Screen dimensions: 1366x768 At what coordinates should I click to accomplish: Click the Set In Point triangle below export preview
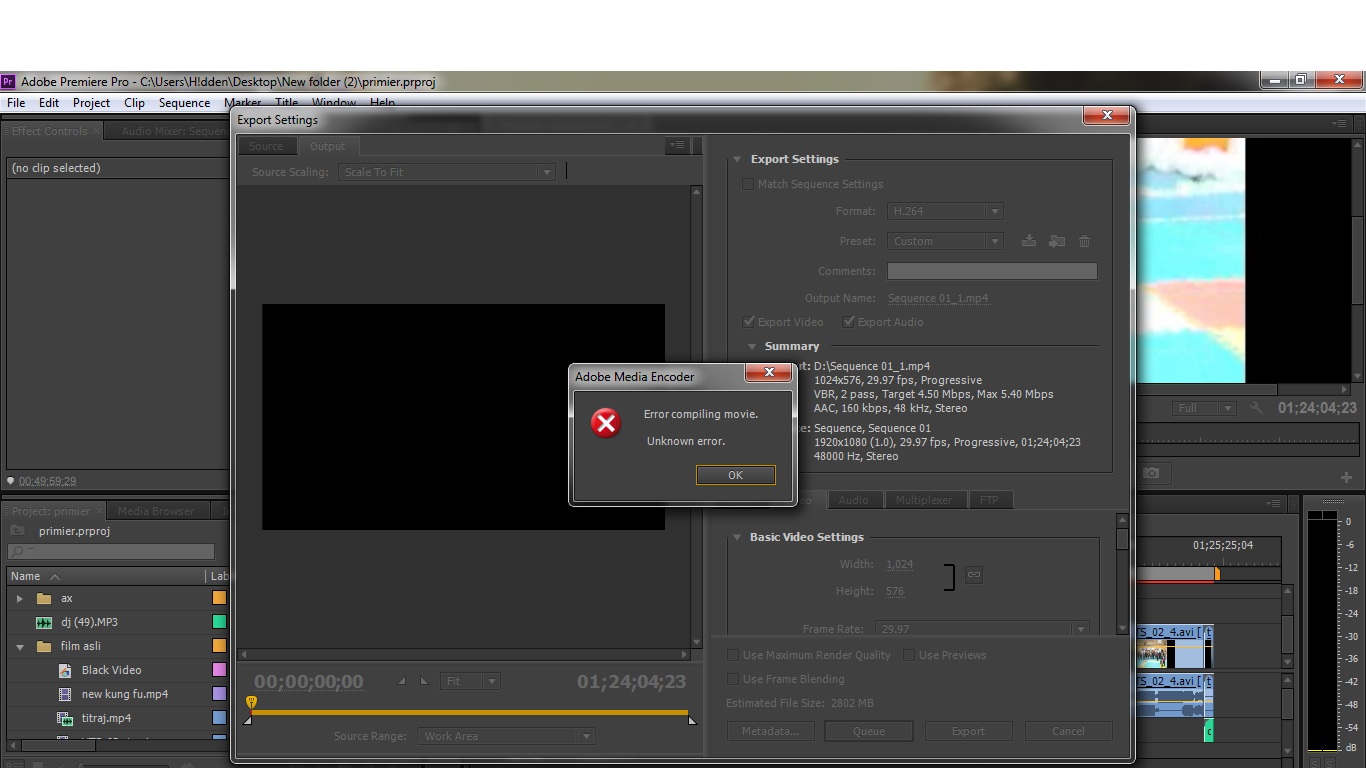pos(402,681)
